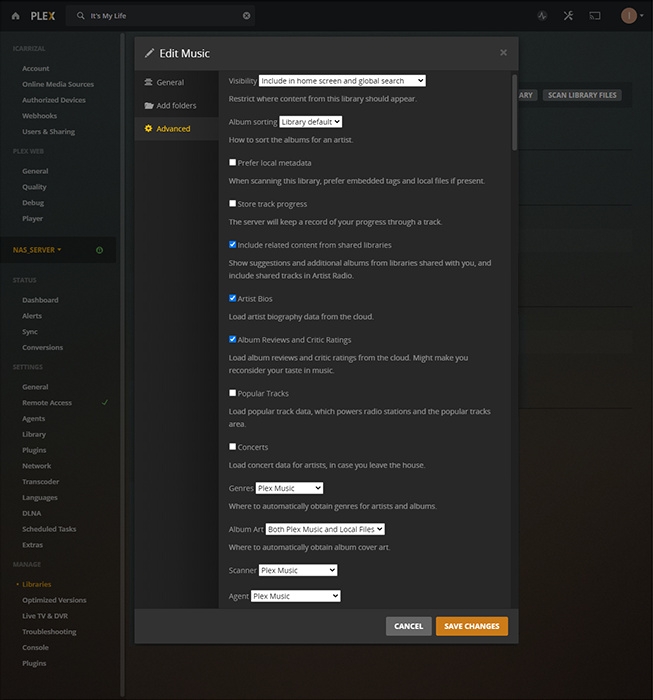Open Troubleshooting page
Viewport: 653px width, 700px height.
[49, 632]
